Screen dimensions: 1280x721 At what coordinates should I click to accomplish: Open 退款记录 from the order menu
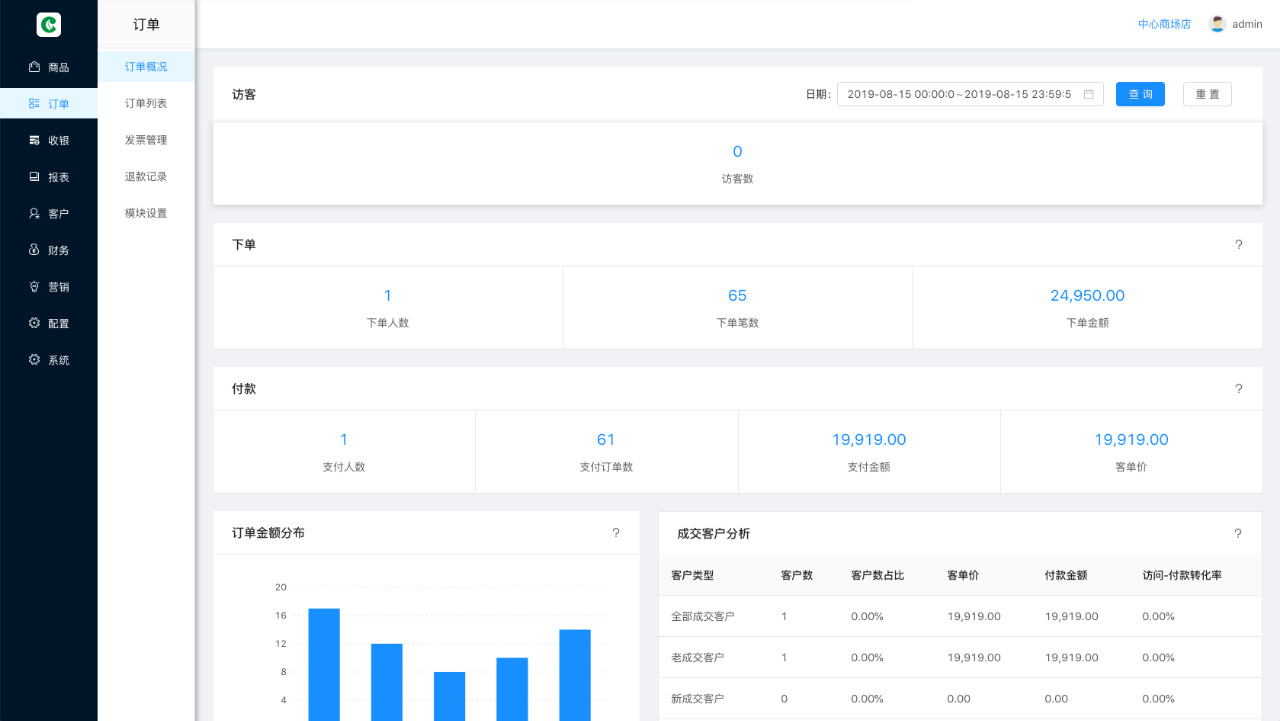(x=146, y=176)
